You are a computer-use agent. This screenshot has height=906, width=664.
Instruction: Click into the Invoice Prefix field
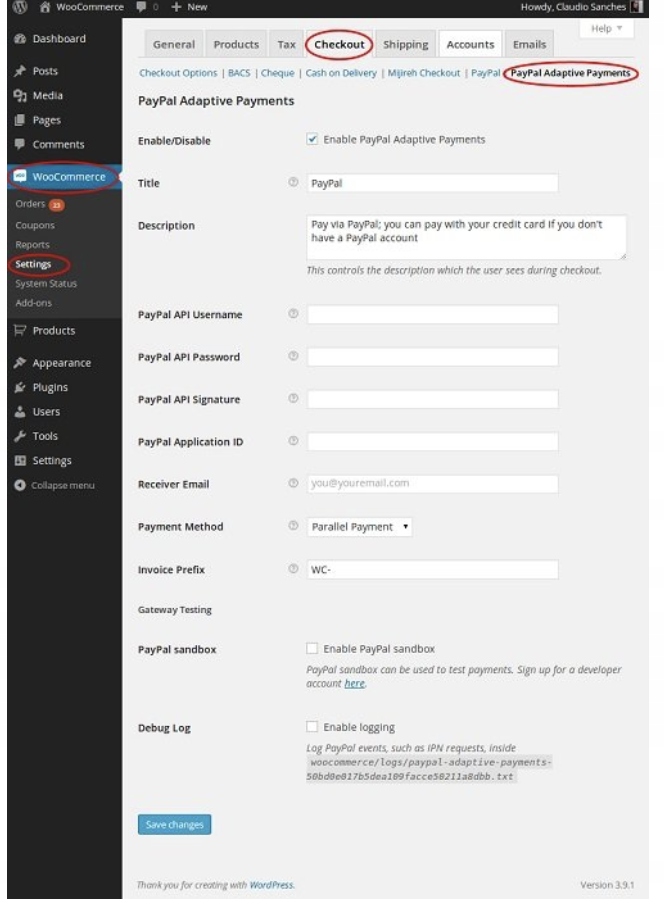(432, 569)
